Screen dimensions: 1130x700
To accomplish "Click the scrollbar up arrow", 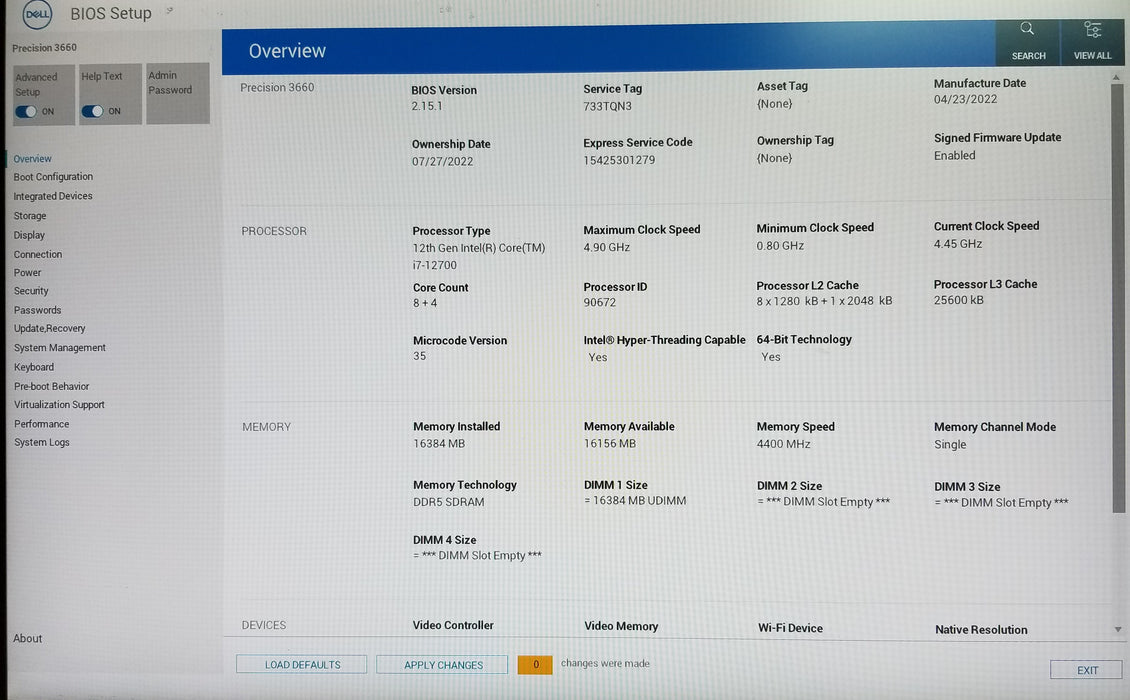I will 1116,77.
